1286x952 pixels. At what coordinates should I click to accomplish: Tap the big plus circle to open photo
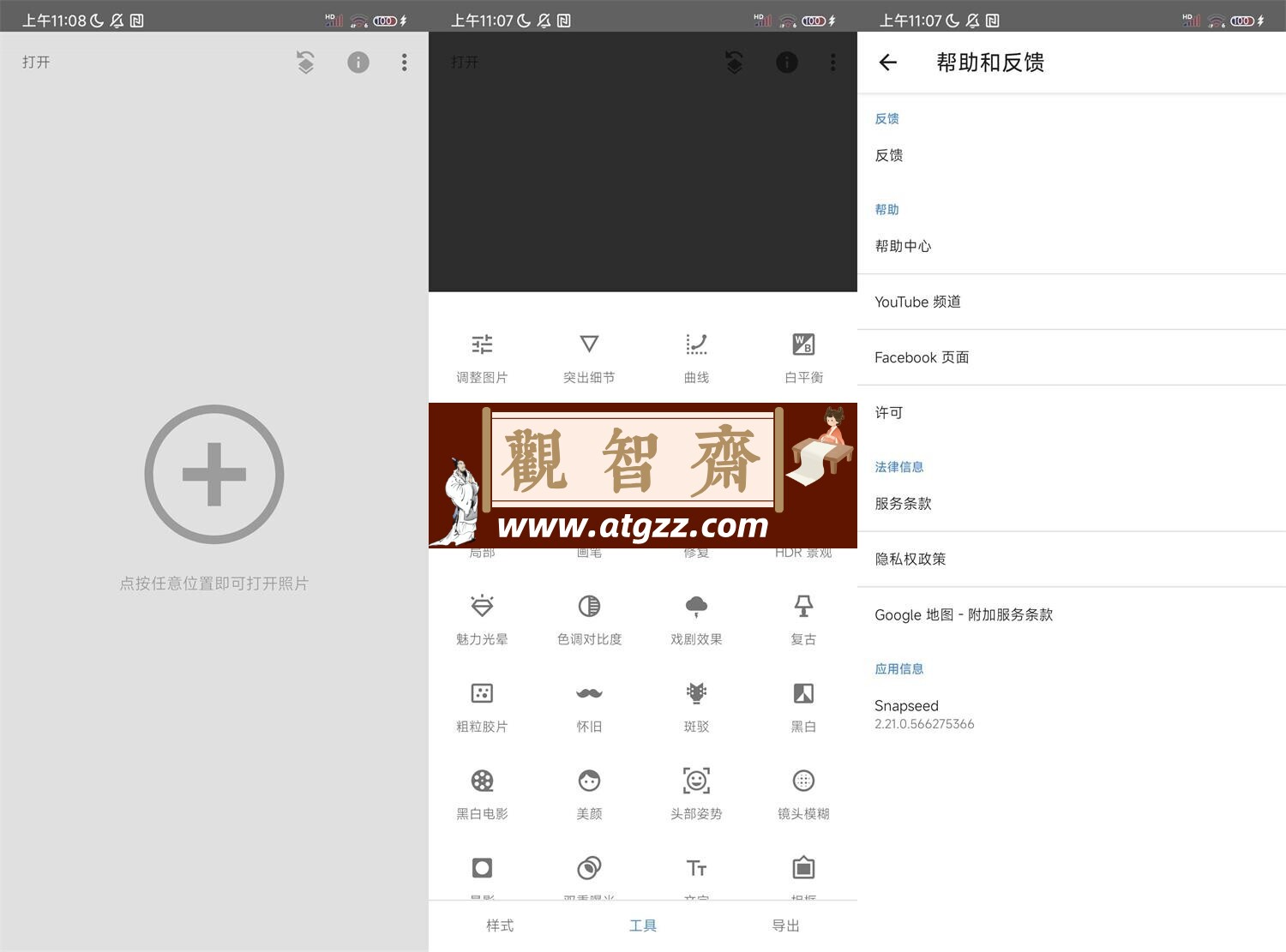click(214, 474)
